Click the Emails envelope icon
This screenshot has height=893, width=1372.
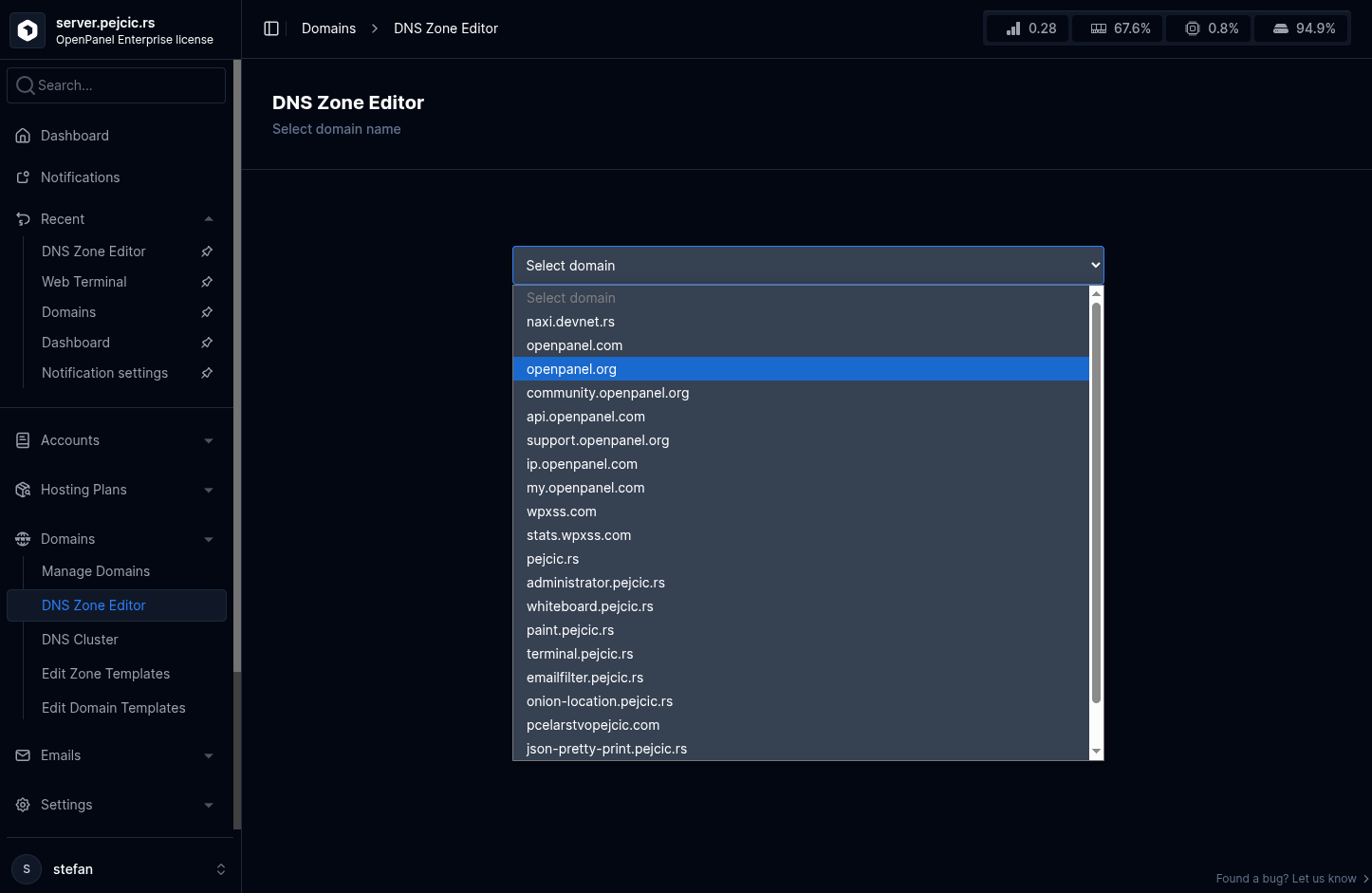(24, 755)
